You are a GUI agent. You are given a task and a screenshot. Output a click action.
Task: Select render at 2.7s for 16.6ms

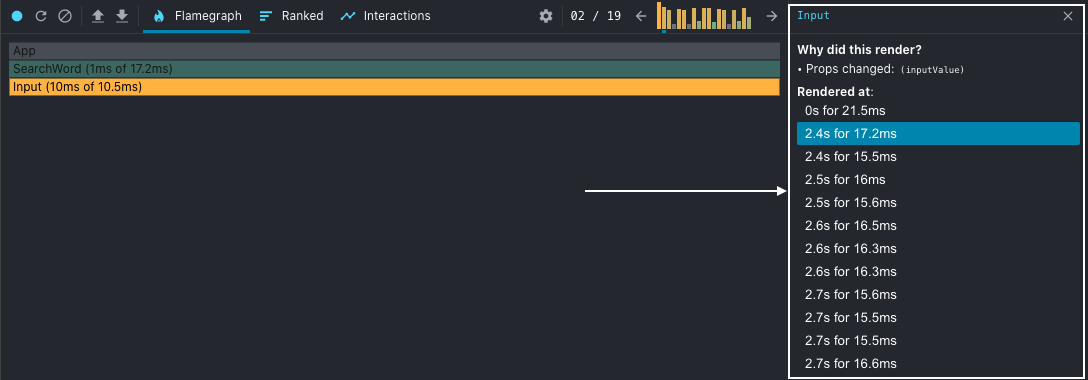(x=938, y=363)
